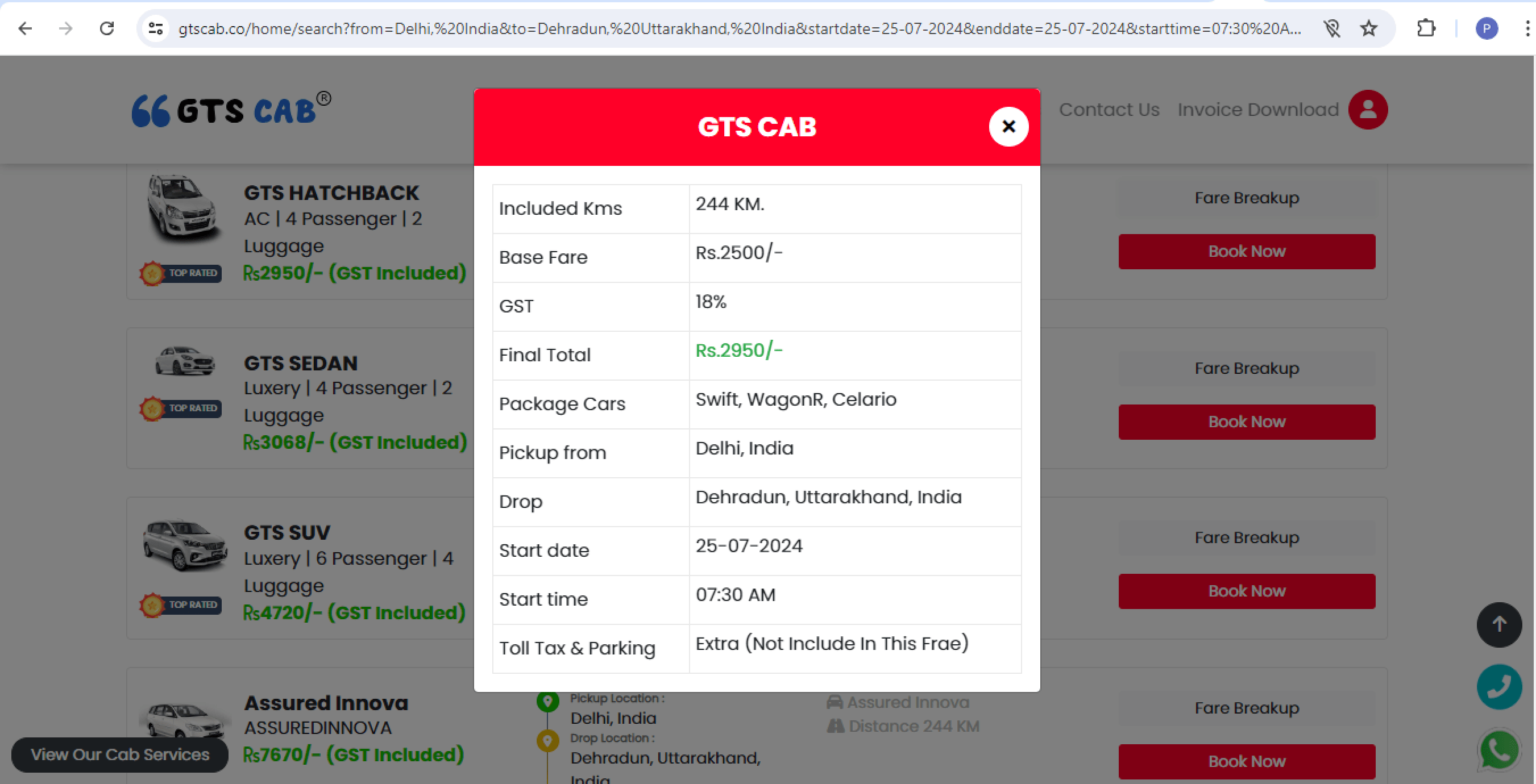Open Contact Us page
This screenshot has width=1536, height=784.
pos(1109,110)
